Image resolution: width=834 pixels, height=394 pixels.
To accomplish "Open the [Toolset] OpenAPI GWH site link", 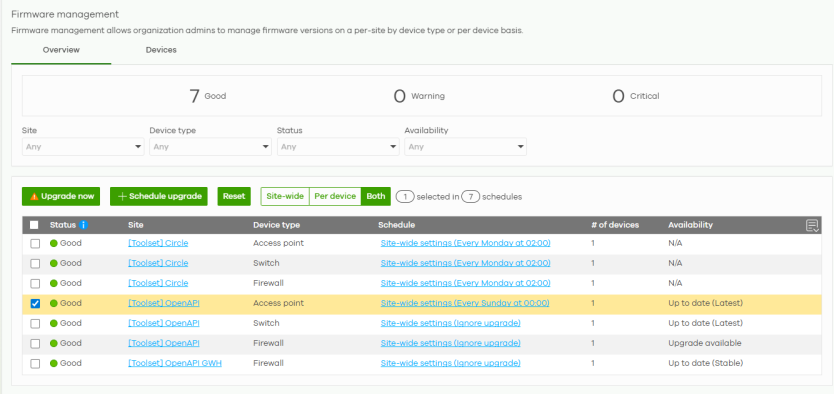I will click(175, 363).
